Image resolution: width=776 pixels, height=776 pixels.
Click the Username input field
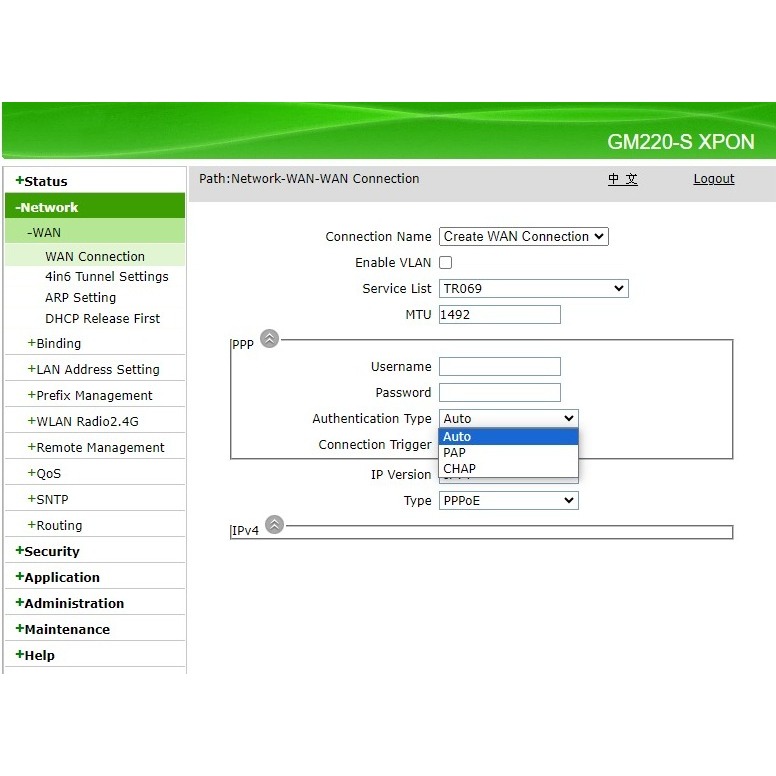499,367
